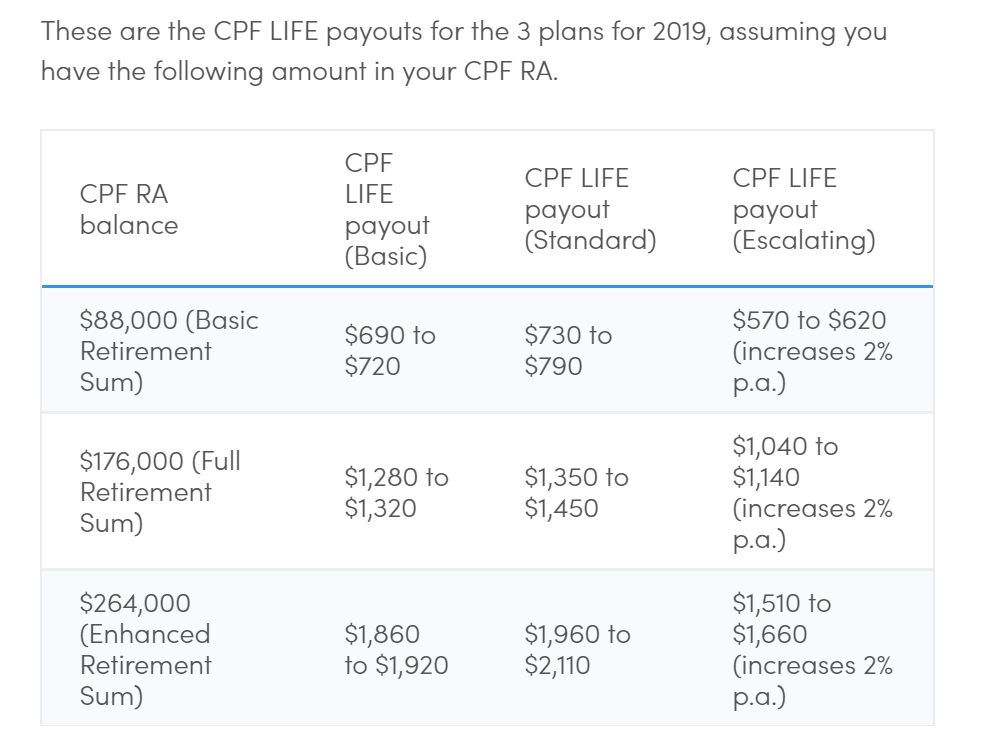
Task: Click the "CPF RA balance" column header
Action: 129,209
